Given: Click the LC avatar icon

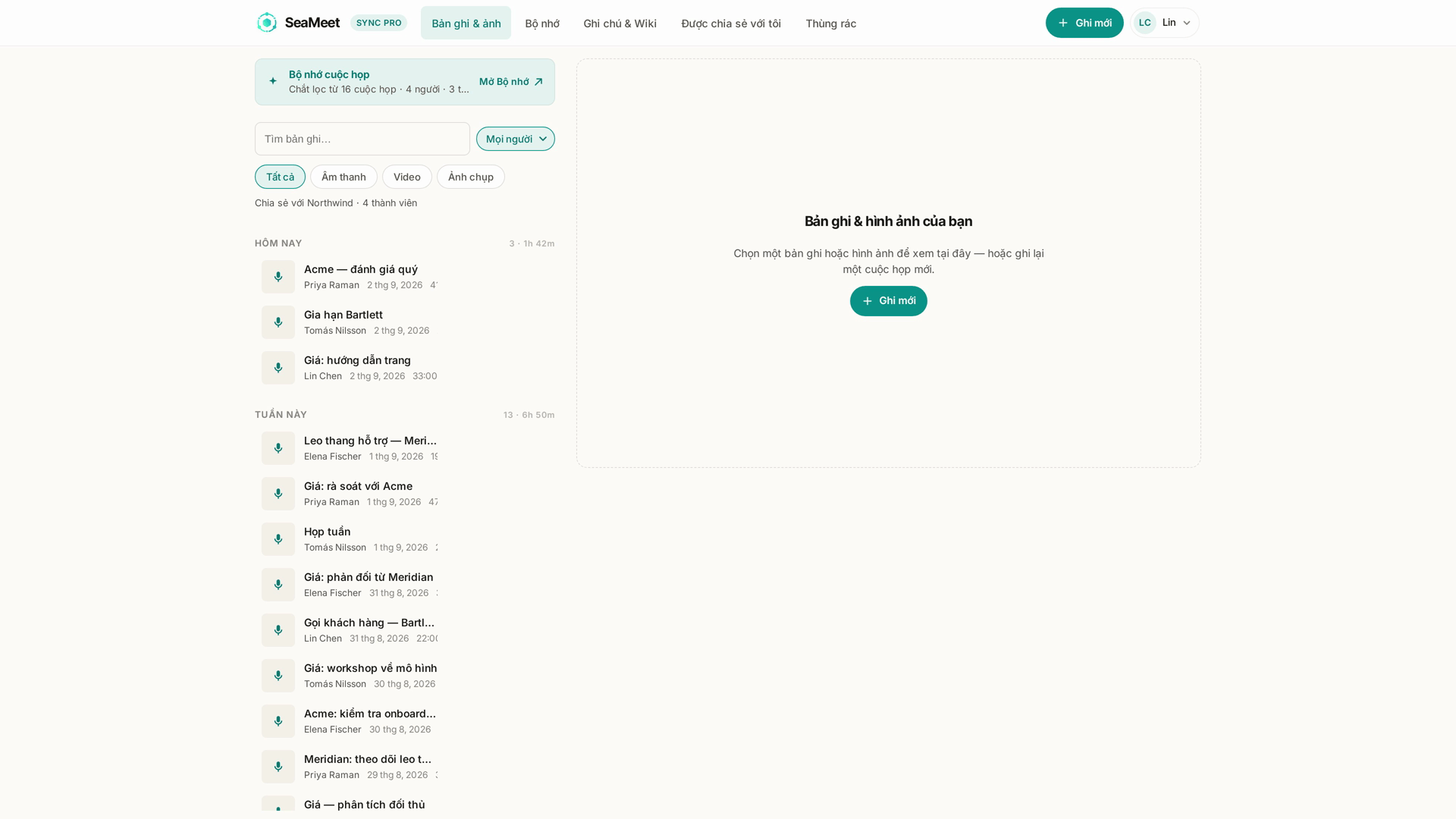Looking at the screenshot, I should click(1144, 23).
